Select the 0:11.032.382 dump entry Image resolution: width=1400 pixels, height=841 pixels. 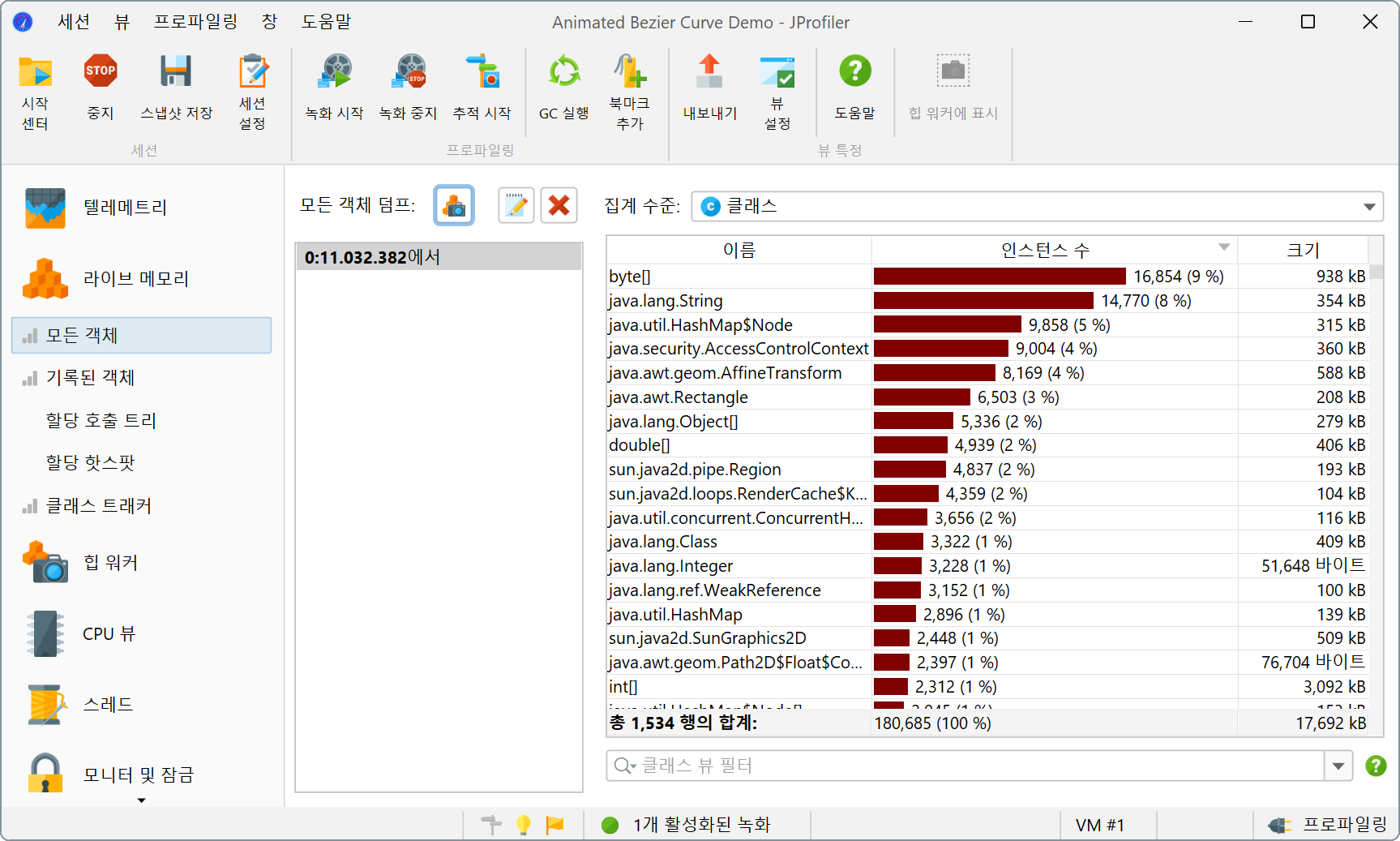(x=439, y=257)
